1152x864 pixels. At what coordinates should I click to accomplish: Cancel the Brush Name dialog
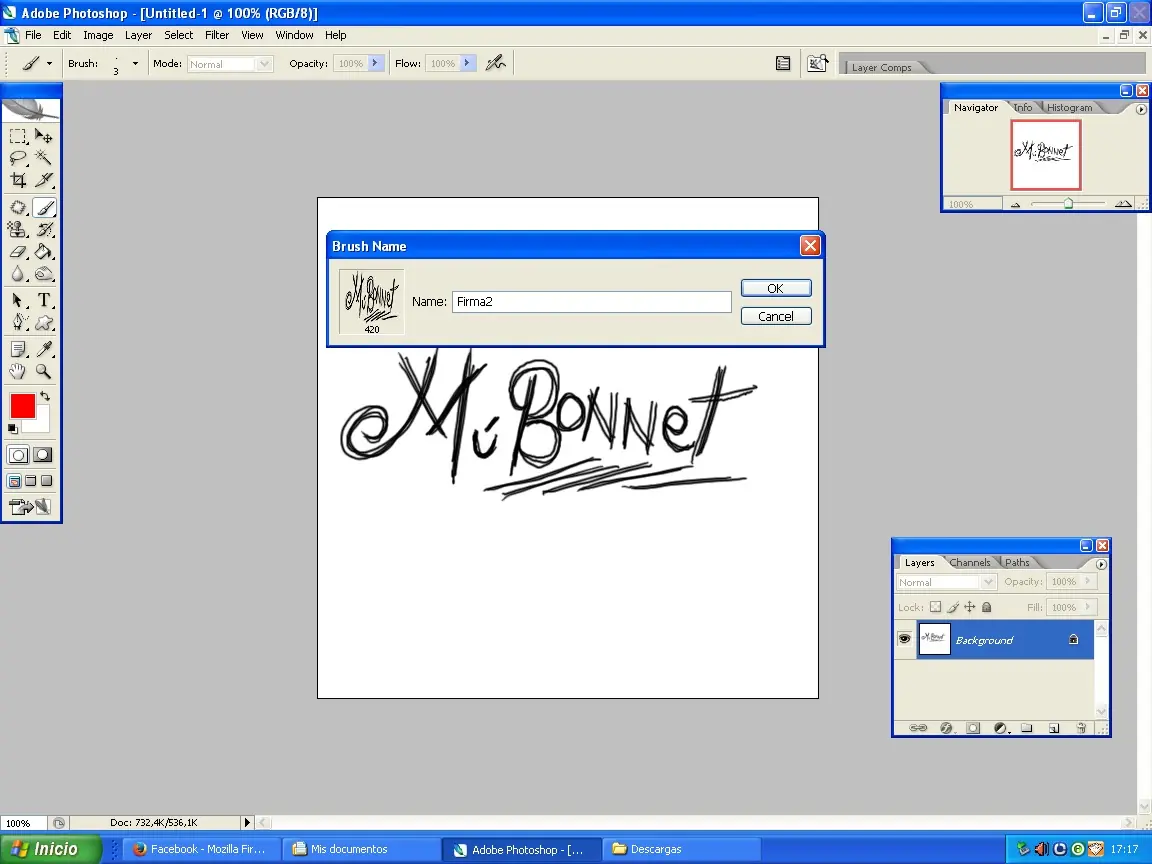(775, 315)
